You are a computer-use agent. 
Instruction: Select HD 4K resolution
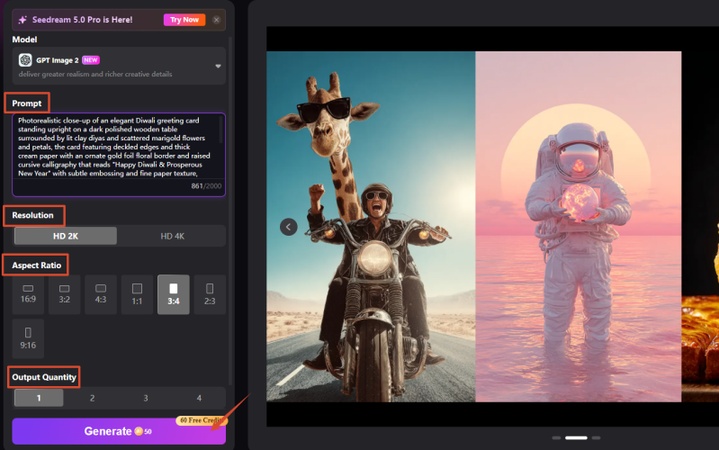172,236
